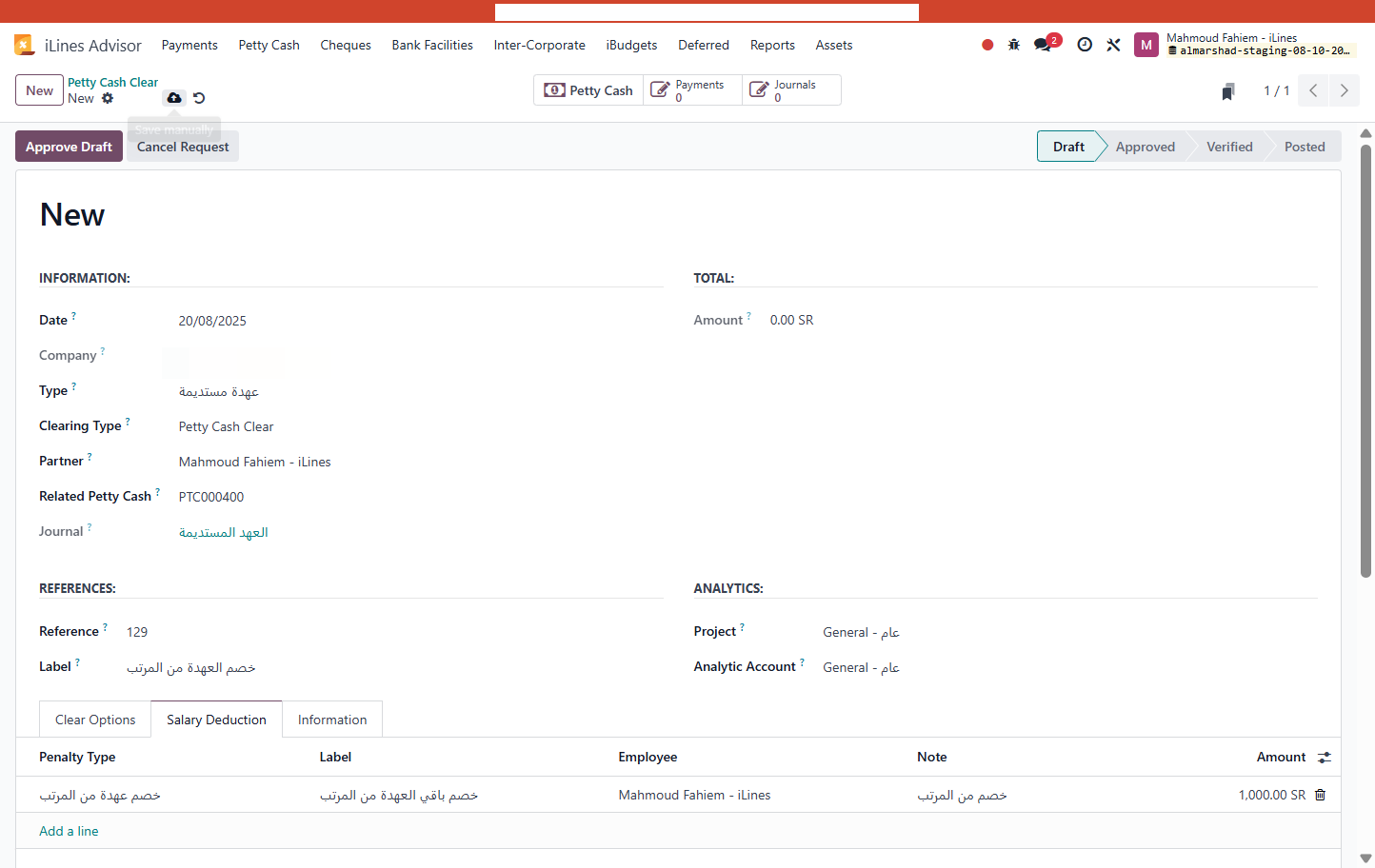
Task: Open the record gear actions icon
Action: (x=108, y=98)
